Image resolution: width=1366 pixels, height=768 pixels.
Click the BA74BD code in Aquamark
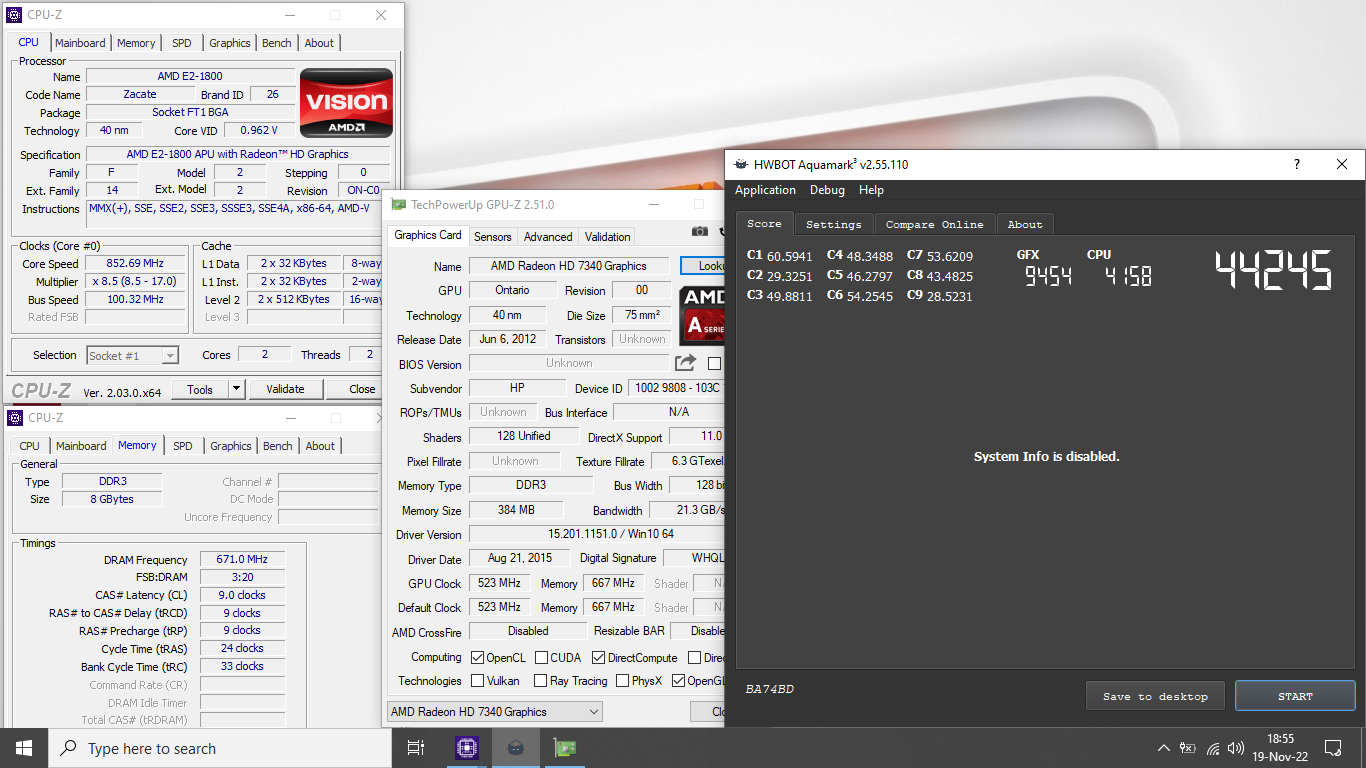pyautogui.click(x=770, y=689)
